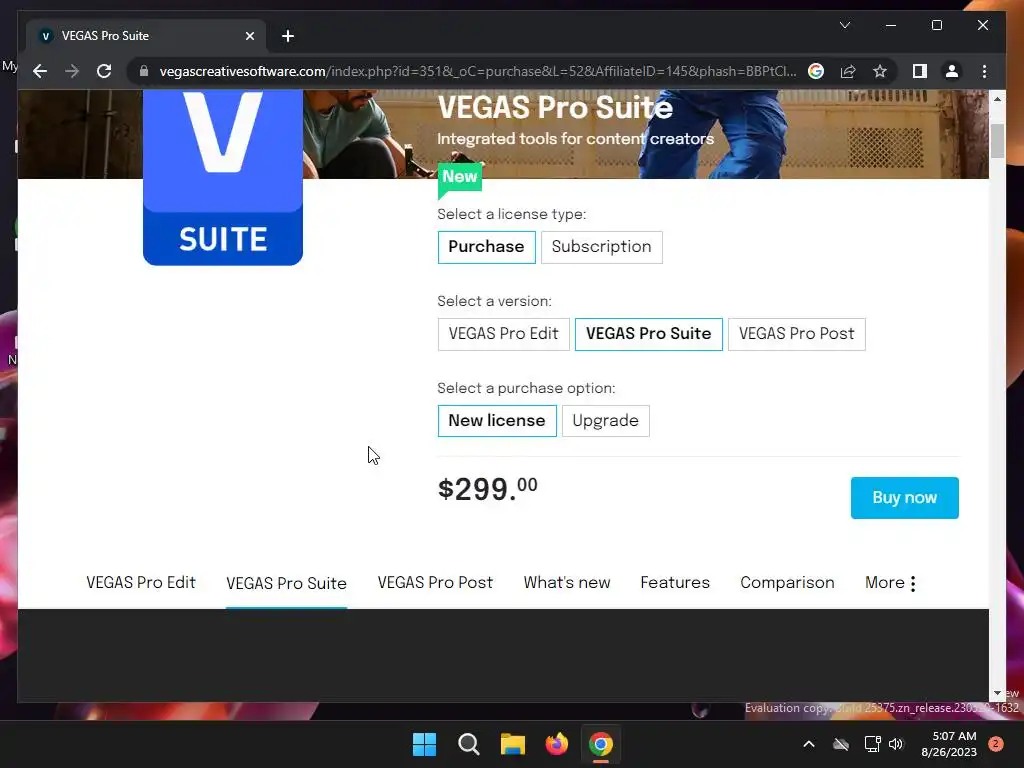Choose VEGAS Pro Suite version option
This screenshot has height=768, width=1024.
click(648, 334)
